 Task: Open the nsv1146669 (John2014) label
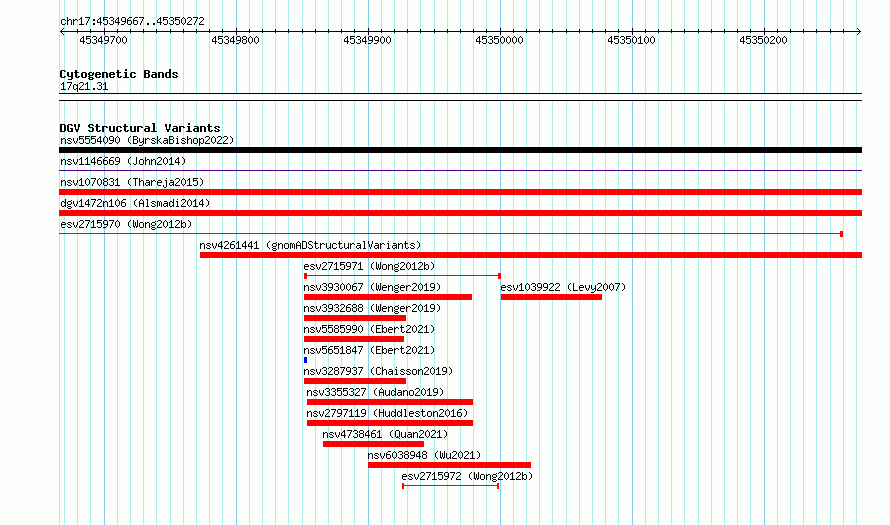[123, 161]
